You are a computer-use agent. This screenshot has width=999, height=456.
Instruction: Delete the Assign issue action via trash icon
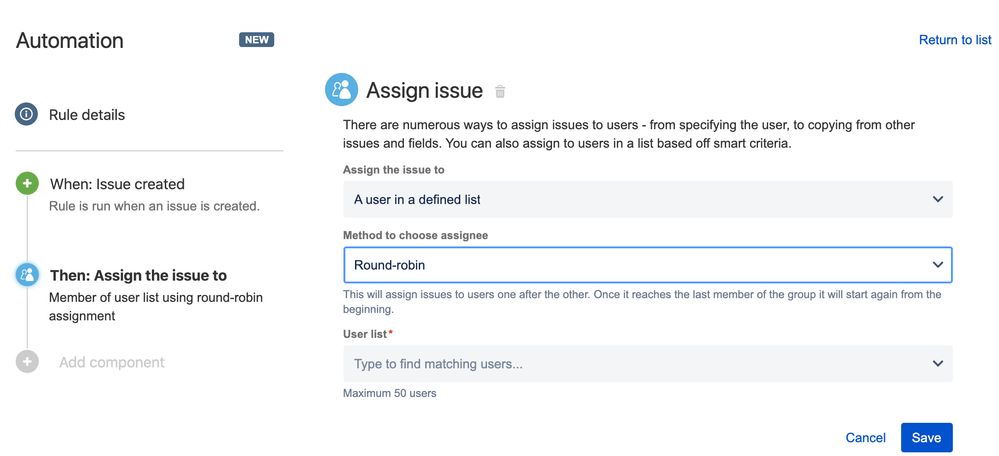[x=500, y=92]
